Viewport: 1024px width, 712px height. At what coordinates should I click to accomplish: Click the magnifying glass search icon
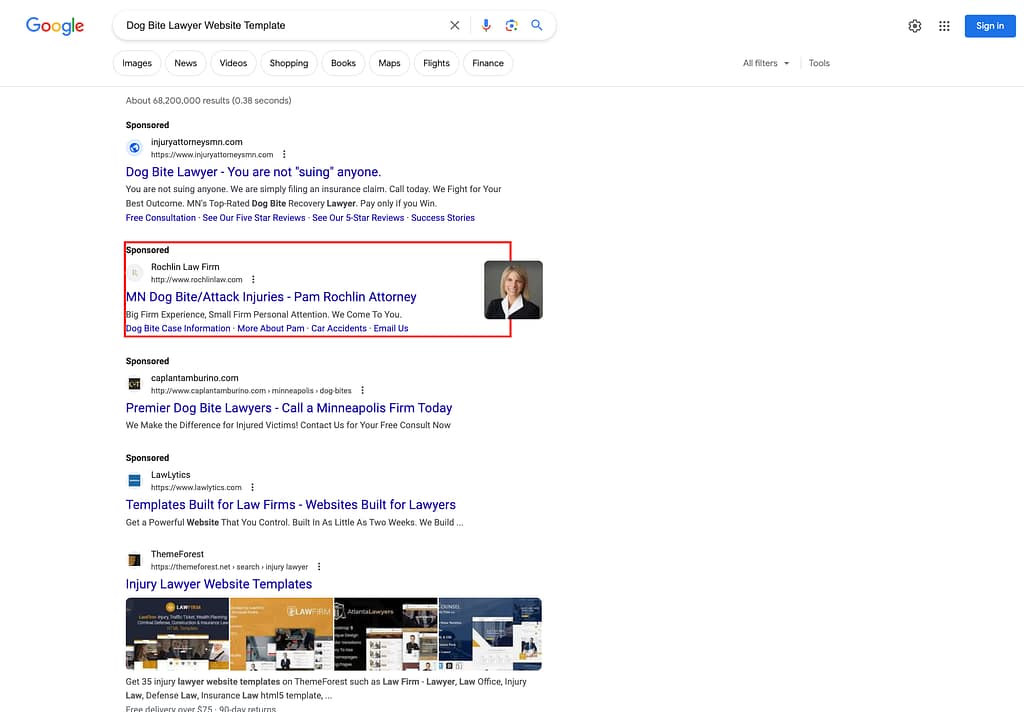(537, 25)
